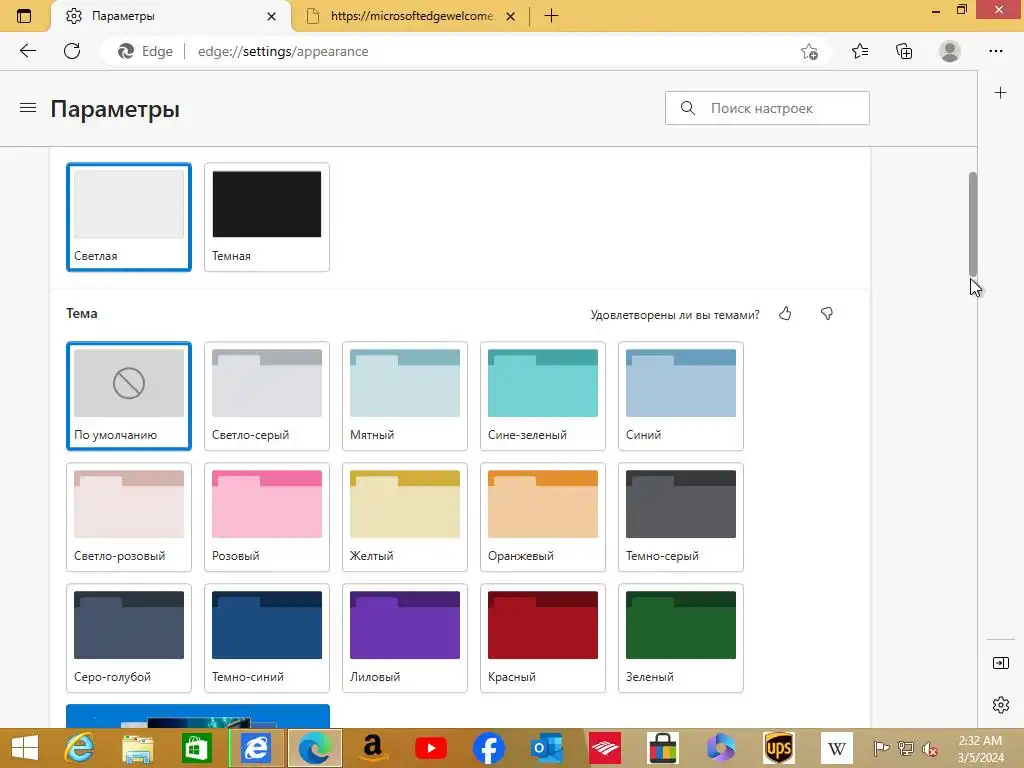This screenshot has height=768, width=1024.
Task: Select the Светлая appearance mode
Action: coord(129,217)
